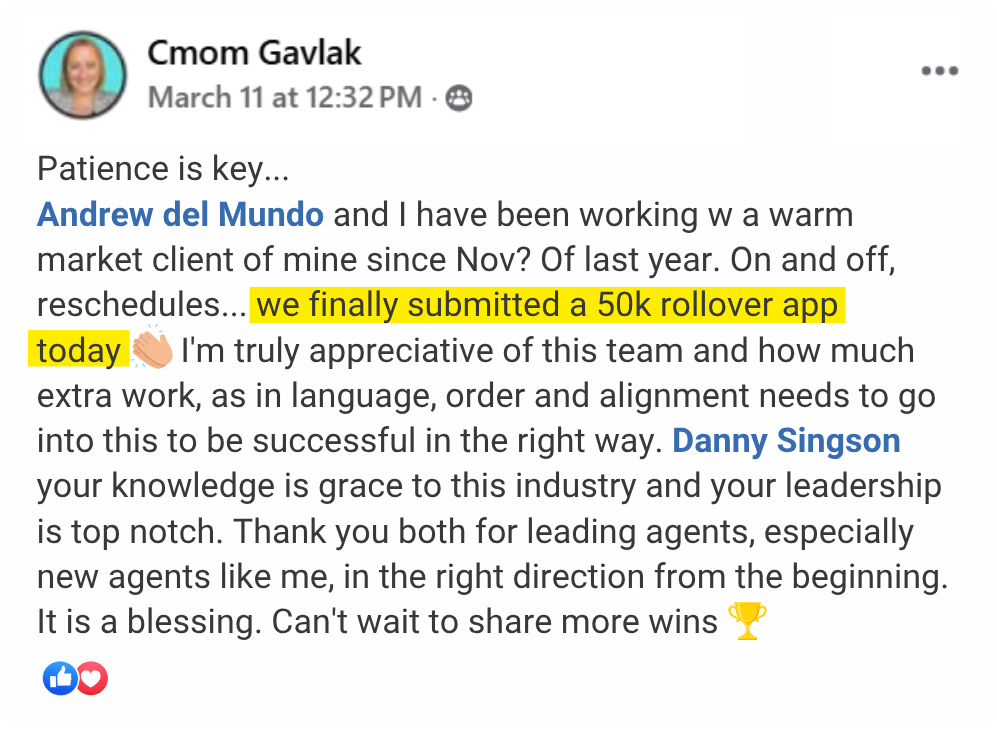Open the March 11 at 12:32 PM timestamp
Image resolution: width=997 pixels, height=729 pixels.
coord(285,98)
